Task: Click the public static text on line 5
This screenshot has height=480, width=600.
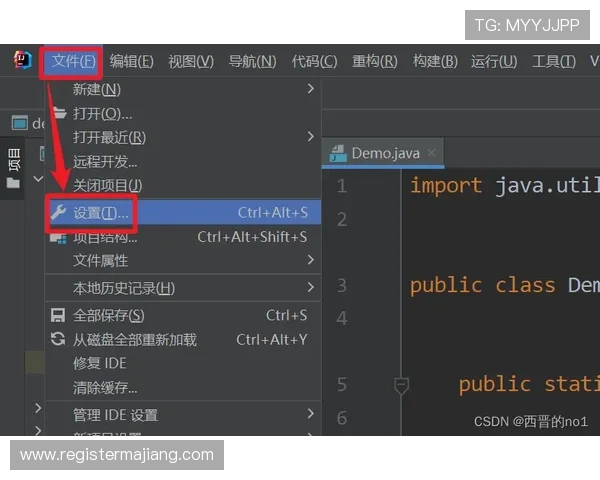Action: [x=529, y=384]
